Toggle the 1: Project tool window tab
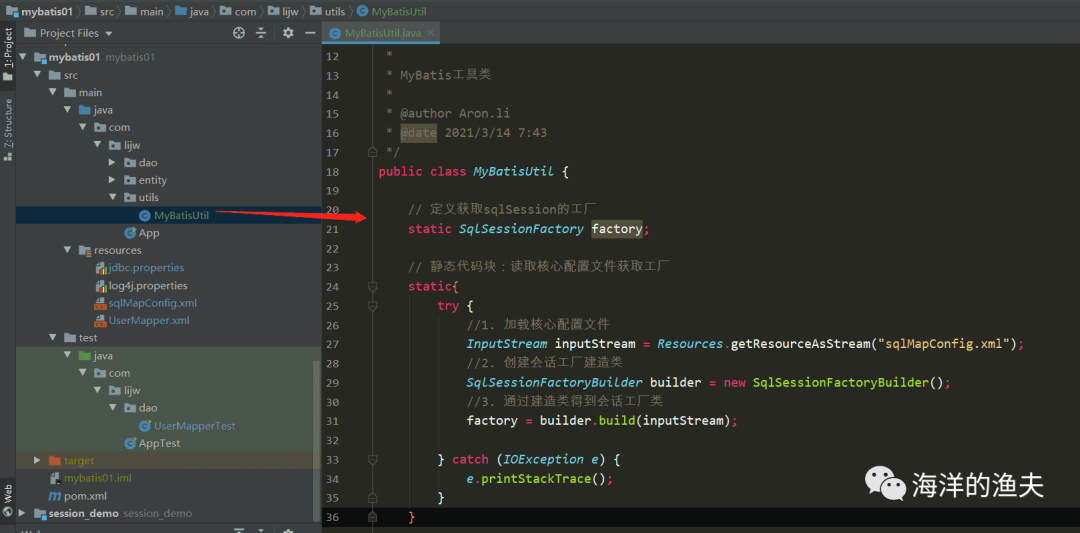 8,54
